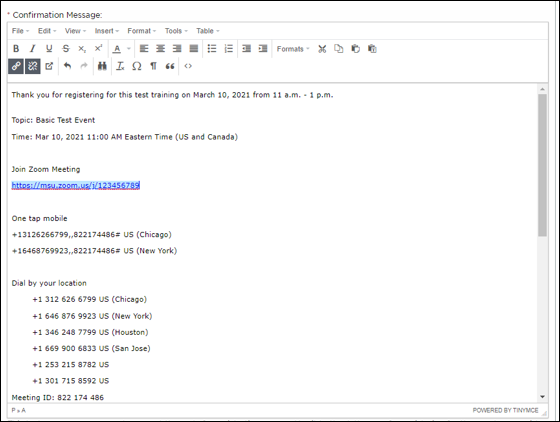Image resolution: width=560 pixels, height=422 pixels.
Task: Click the msu.zoom.us meeting link
Action: tap(75, 185)
